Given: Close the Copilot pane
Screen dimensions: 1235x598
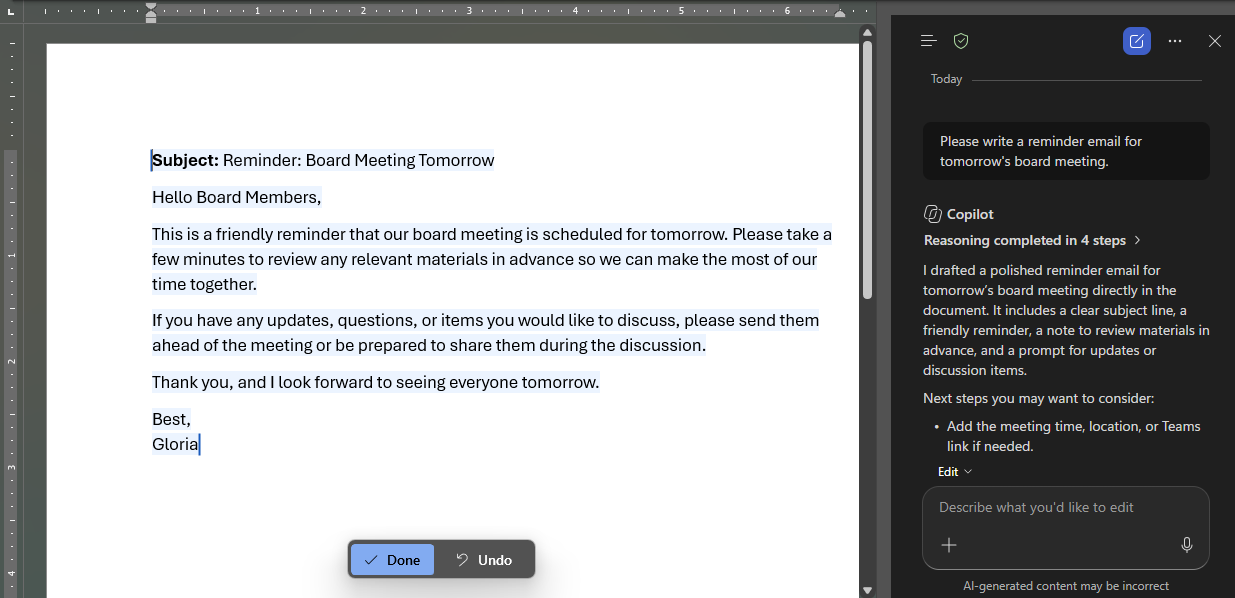Looking at the screenshot, I should point(1215,41).
